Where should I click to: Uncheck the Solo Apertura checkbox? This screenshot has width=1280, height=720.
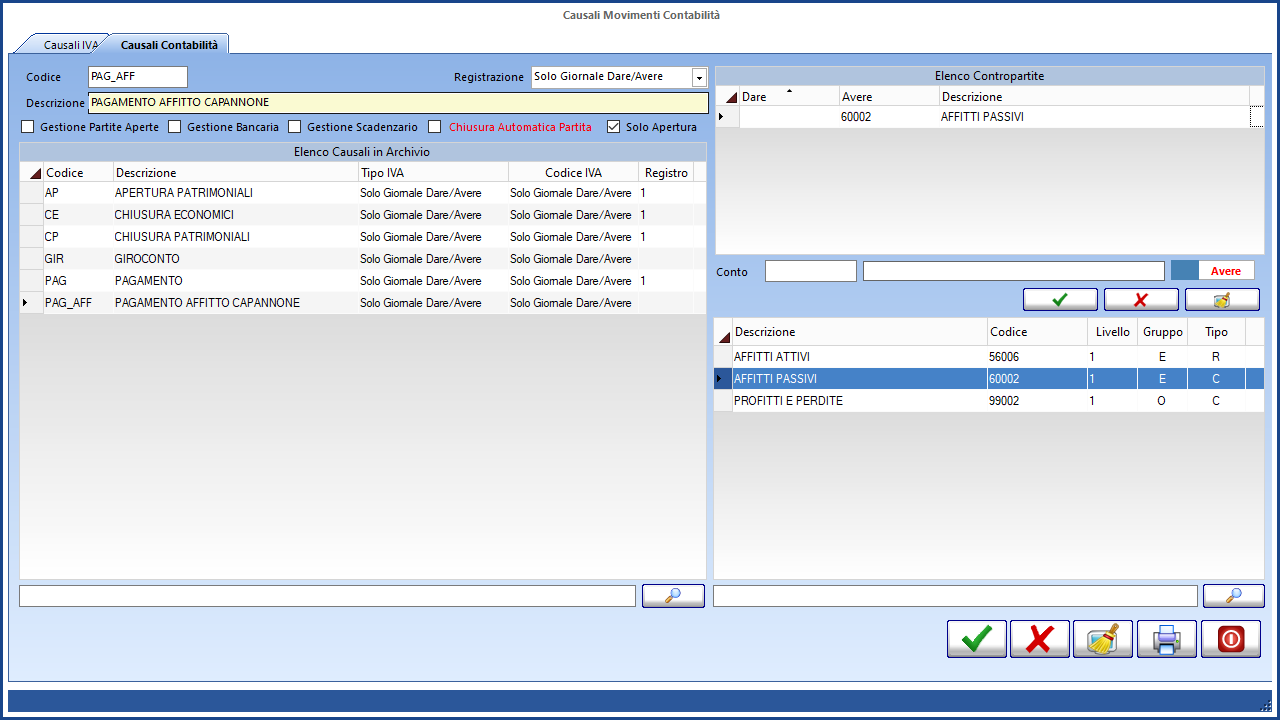click(614, 127)
